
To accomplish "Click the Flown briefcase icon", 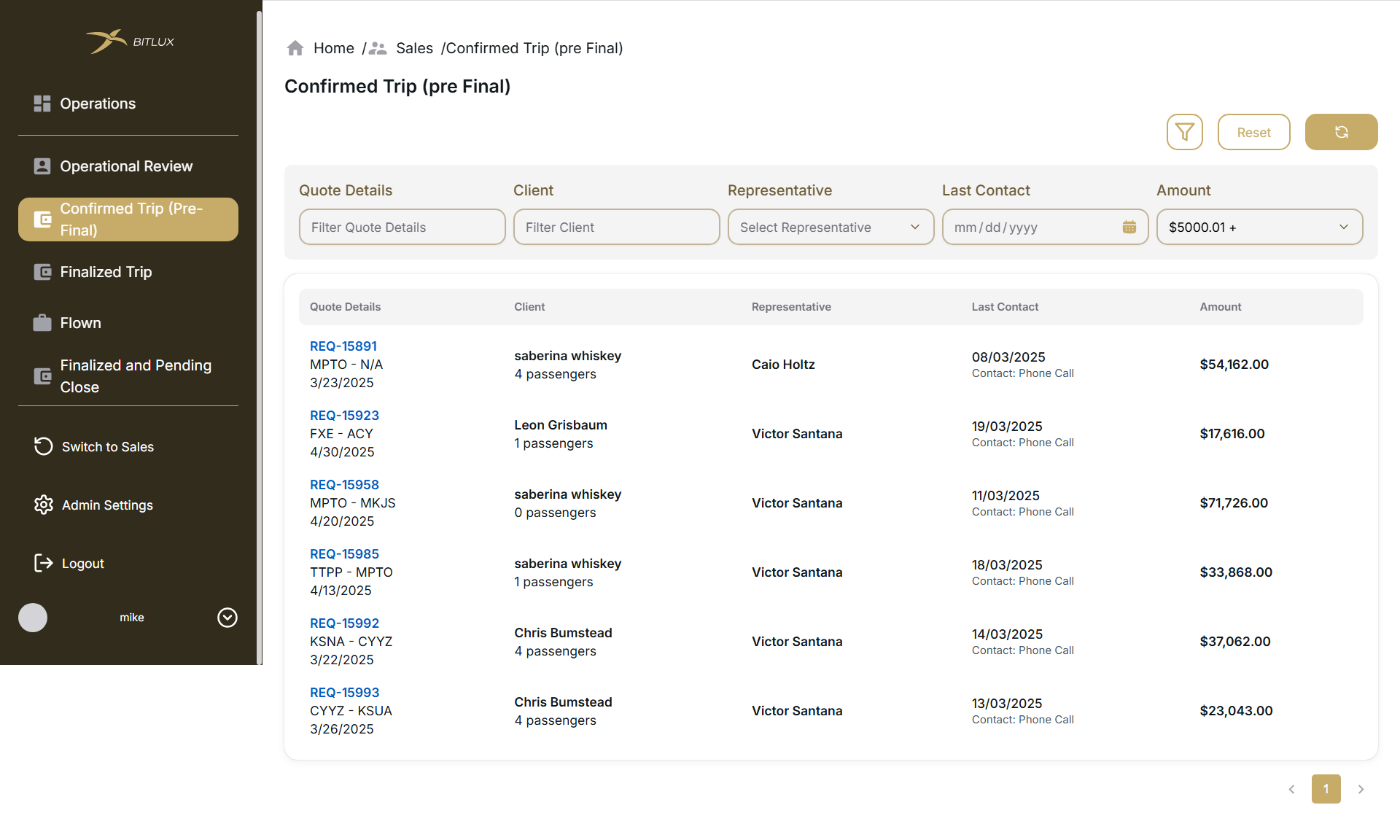I will (x=42, y=322).
